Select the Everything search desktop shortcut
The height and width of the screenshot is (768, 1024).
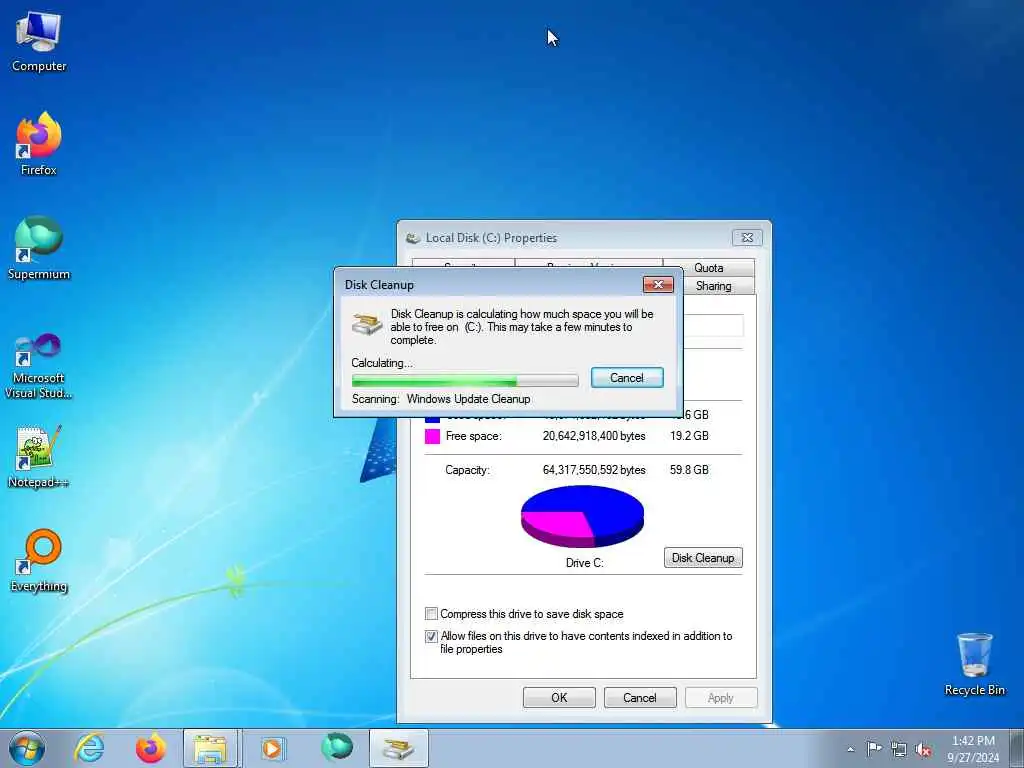pyautogui.click(x=39, y=560)
